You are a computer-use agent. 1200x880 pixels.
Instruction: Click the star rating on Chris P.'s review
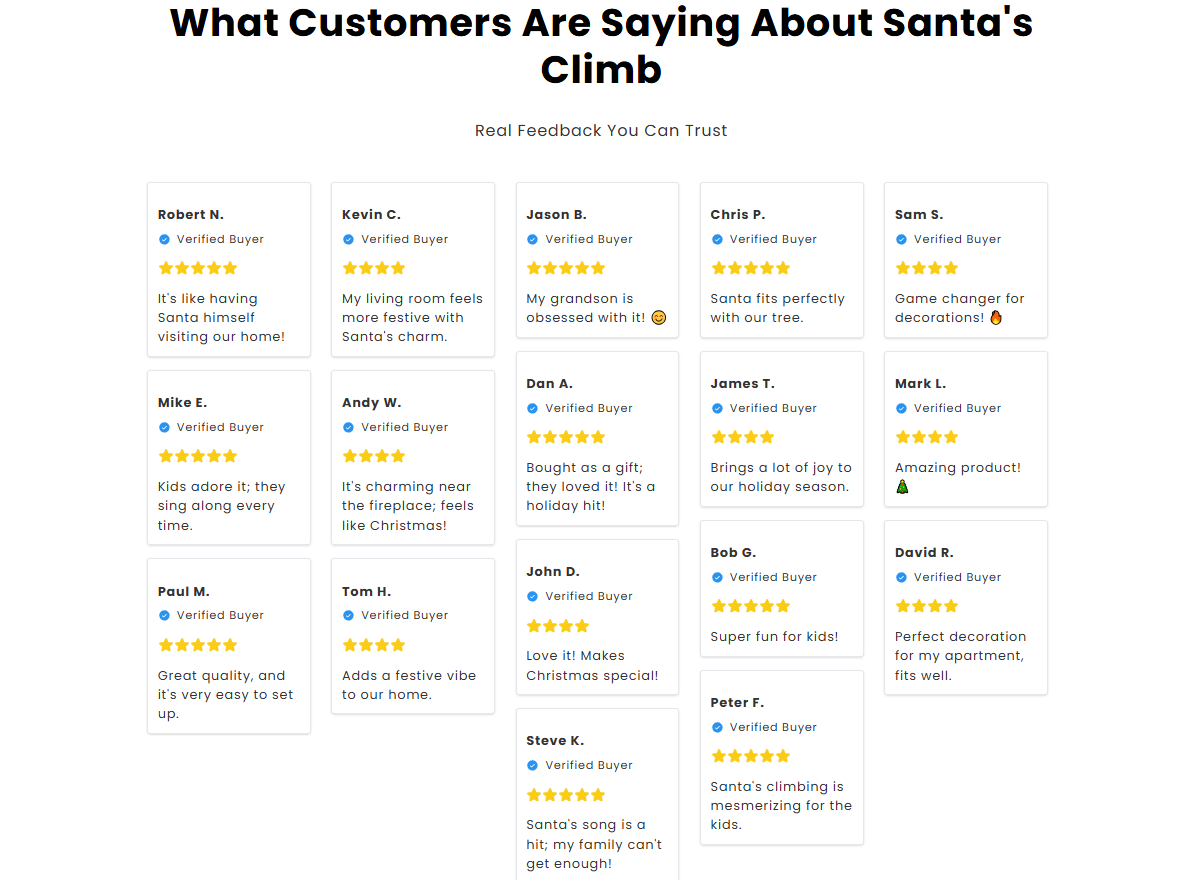pyautogui.click(x=750, y=268)
